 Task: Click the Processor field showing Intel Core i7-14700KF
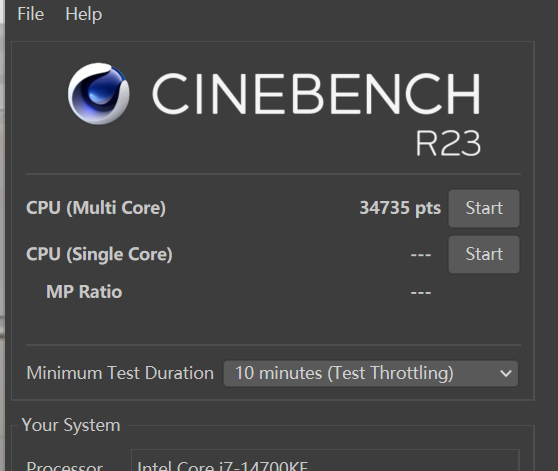(x=325, y=461)
